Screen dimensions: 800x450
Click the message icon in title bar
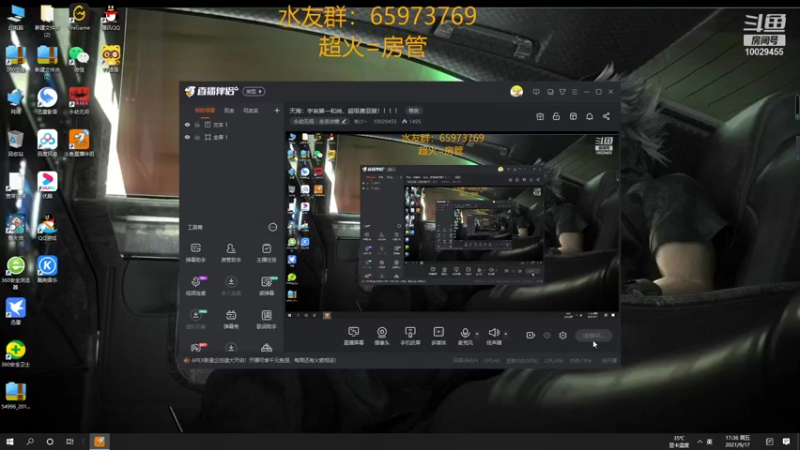tap(536, 92)
